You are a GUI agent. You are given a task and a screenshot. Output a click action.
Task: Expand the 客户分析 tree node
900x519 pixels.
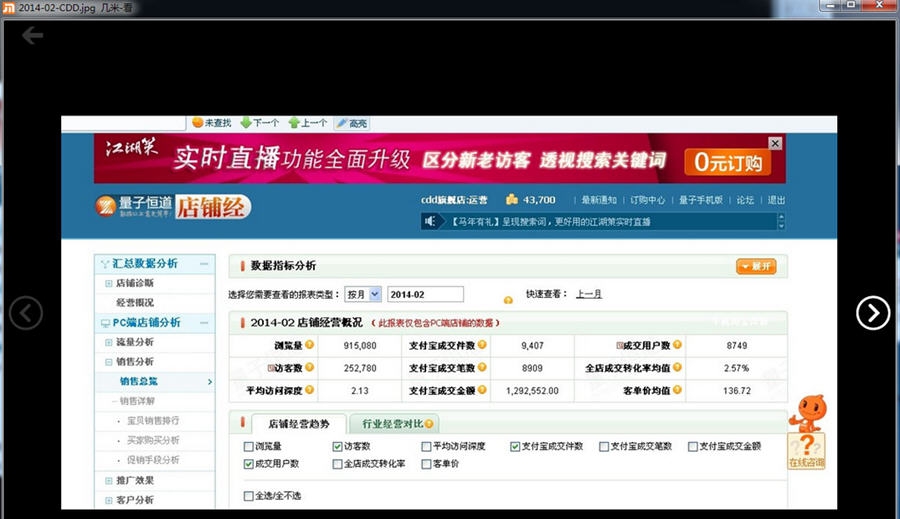[108, 501]
